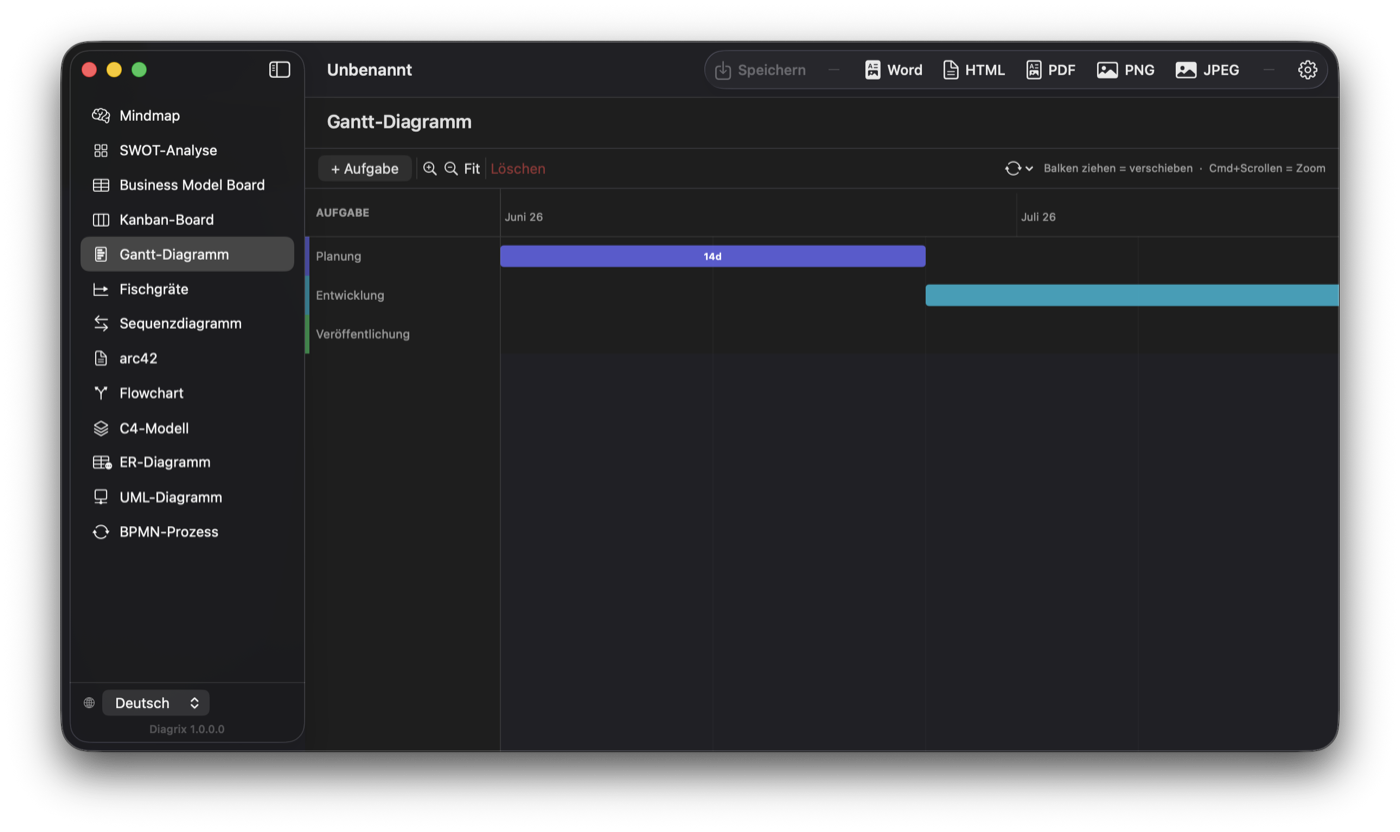Click the Speichern save button
1400x832 pixels.
coord(760,70)
